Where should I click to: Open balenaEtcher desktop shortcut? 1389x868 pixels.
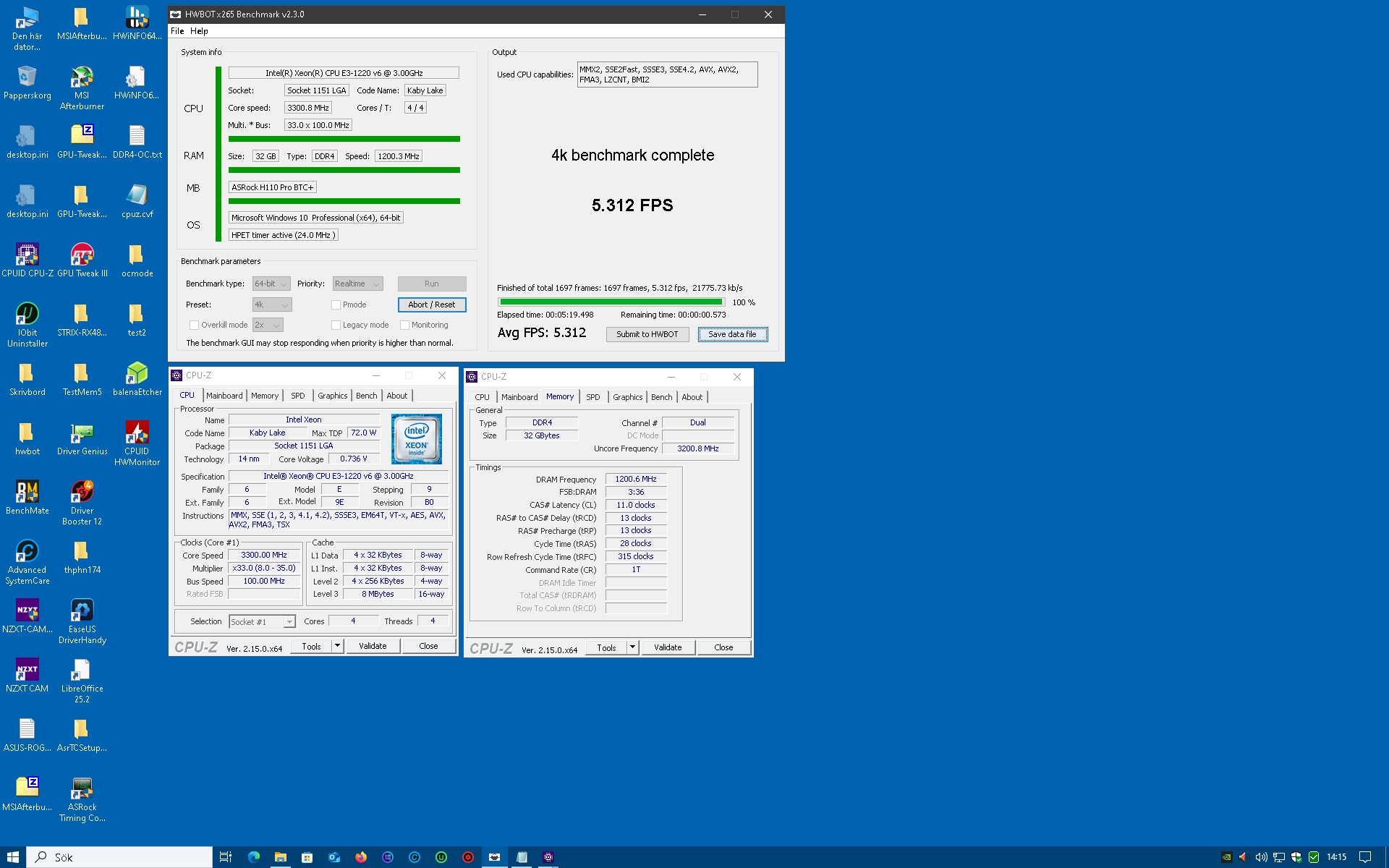click(x=137, y=379)
